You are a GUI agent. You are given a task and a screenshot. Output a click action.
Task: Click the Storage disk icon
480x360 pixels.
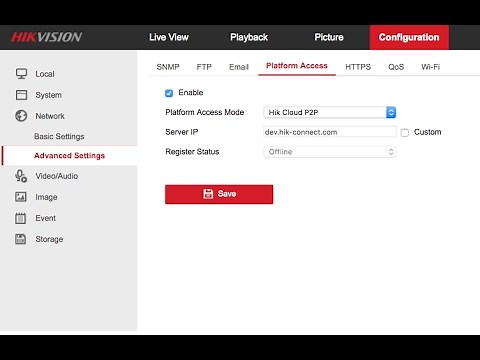[21, 239]
